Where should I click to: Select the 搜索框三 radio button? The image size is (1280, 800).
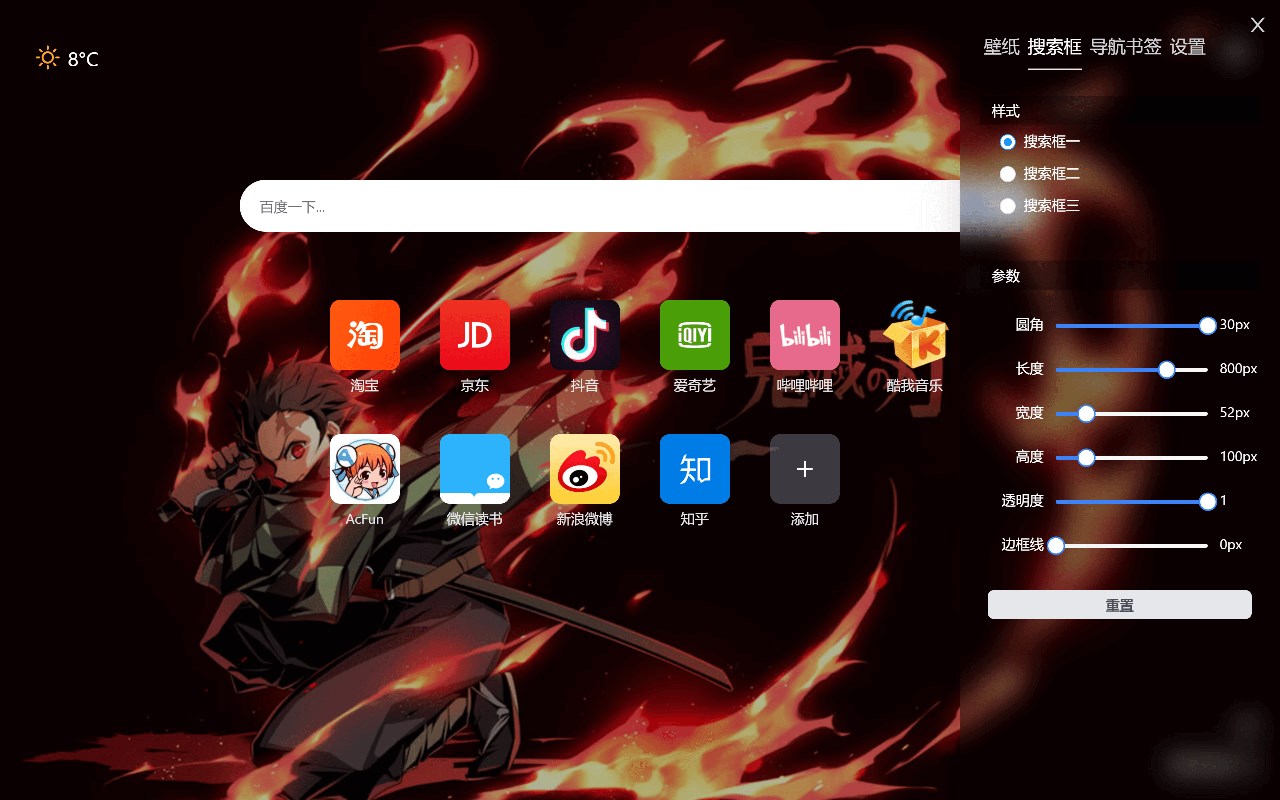[1008, 206]
